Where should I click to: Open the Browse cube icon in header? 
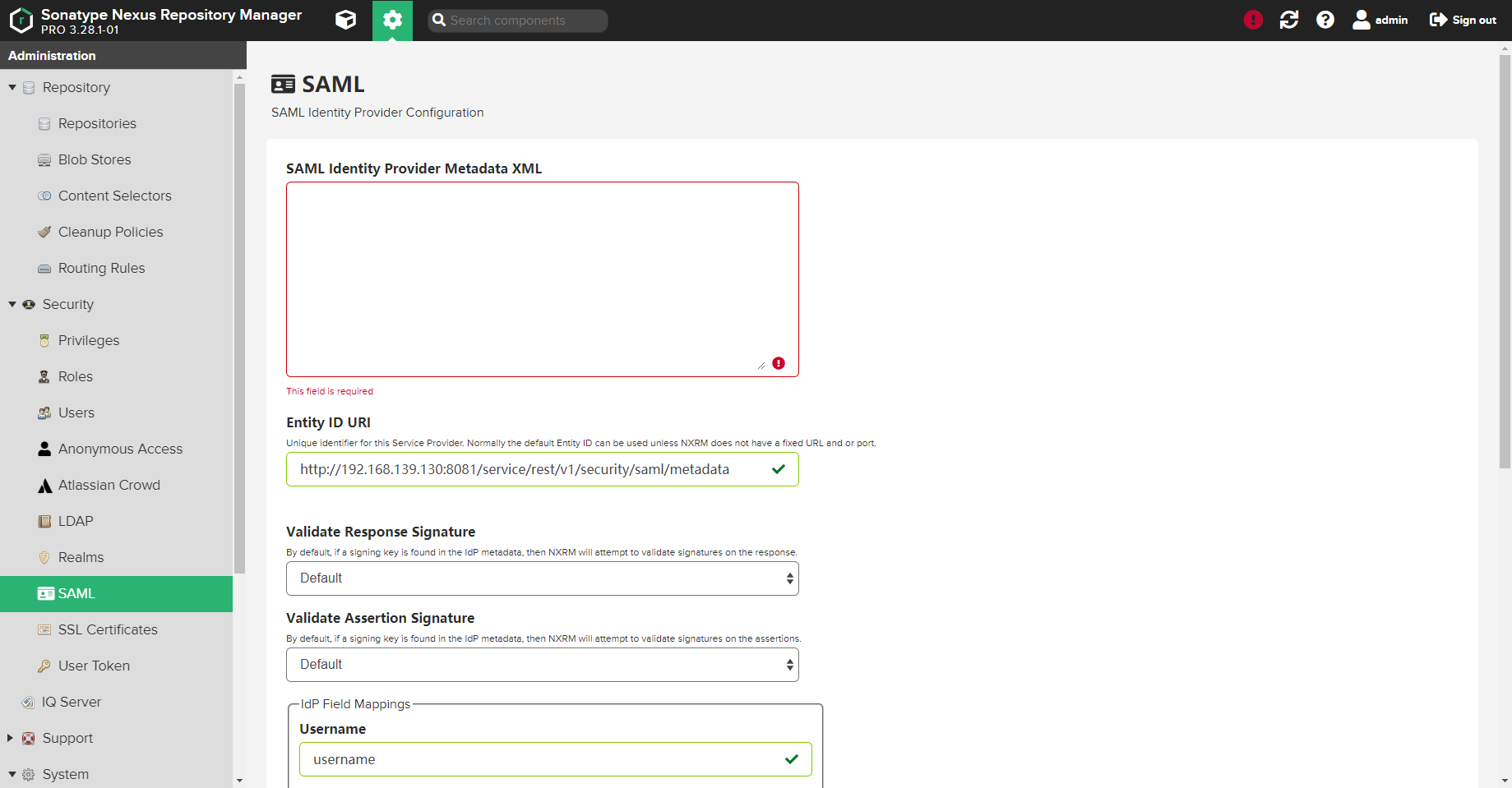tap(346, 20)
